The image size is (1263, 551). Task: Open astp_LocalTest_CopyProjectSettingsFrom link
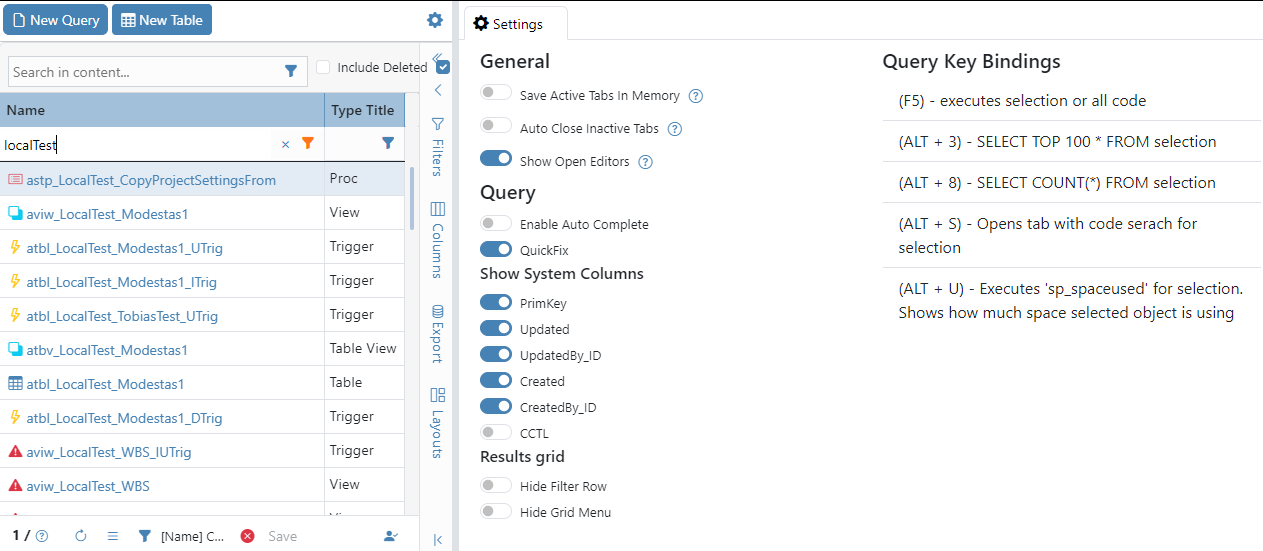pos(151,180)
